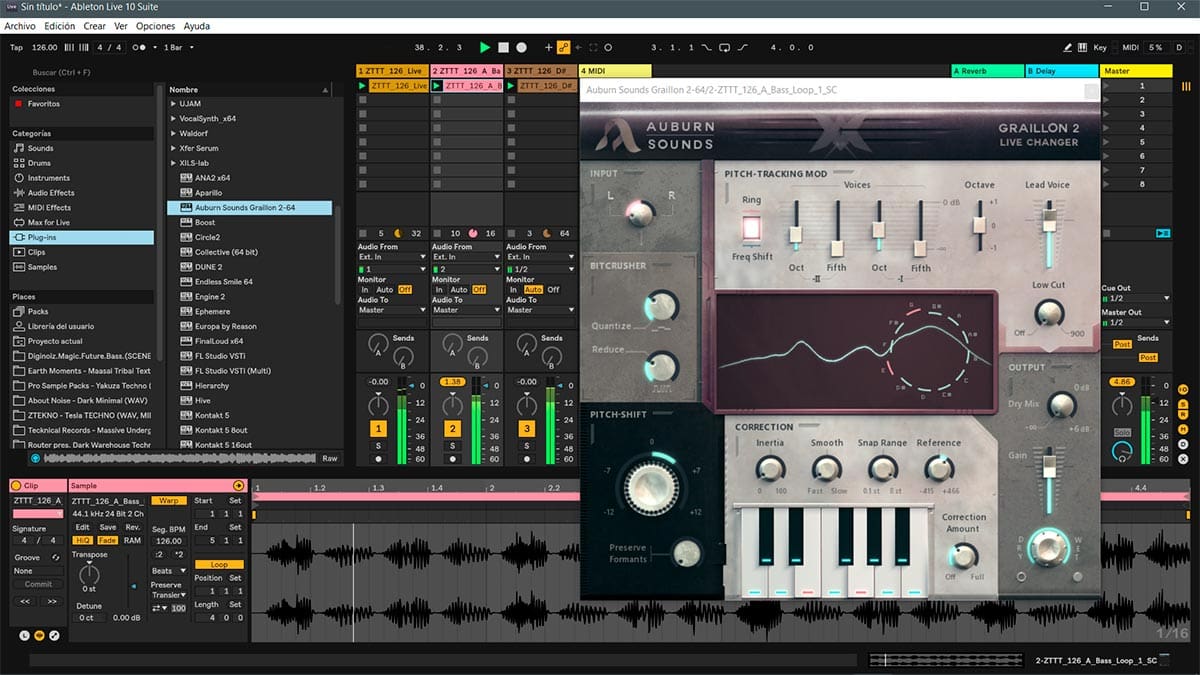This screenshot has width=1200, height=675.
Task: Click the Save button in Sample box
Action: click(x=107, y=527)
